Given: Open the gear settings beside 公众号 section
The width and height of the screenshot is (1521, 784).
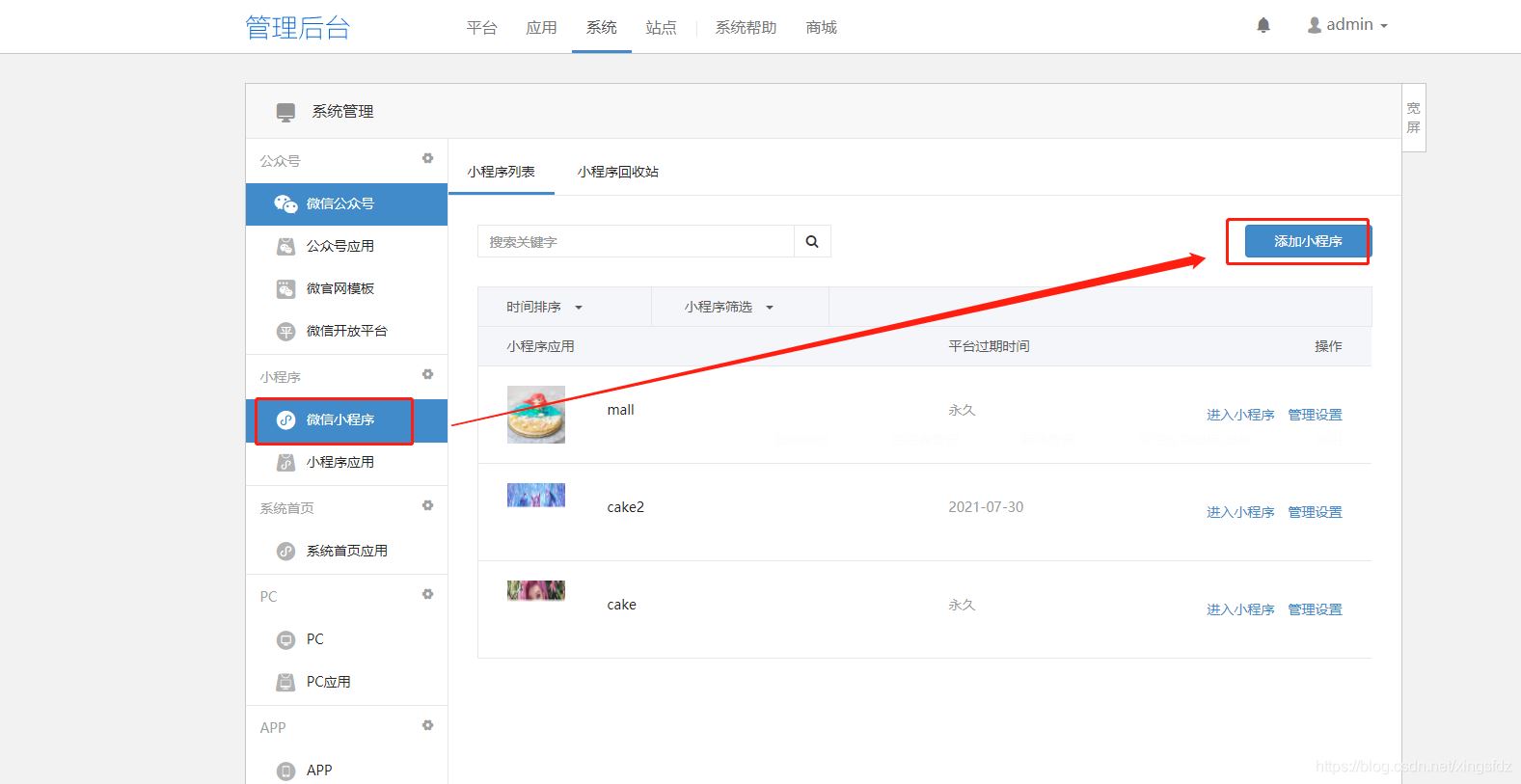Looking at the screenshot, I should [x=427, y=158].
